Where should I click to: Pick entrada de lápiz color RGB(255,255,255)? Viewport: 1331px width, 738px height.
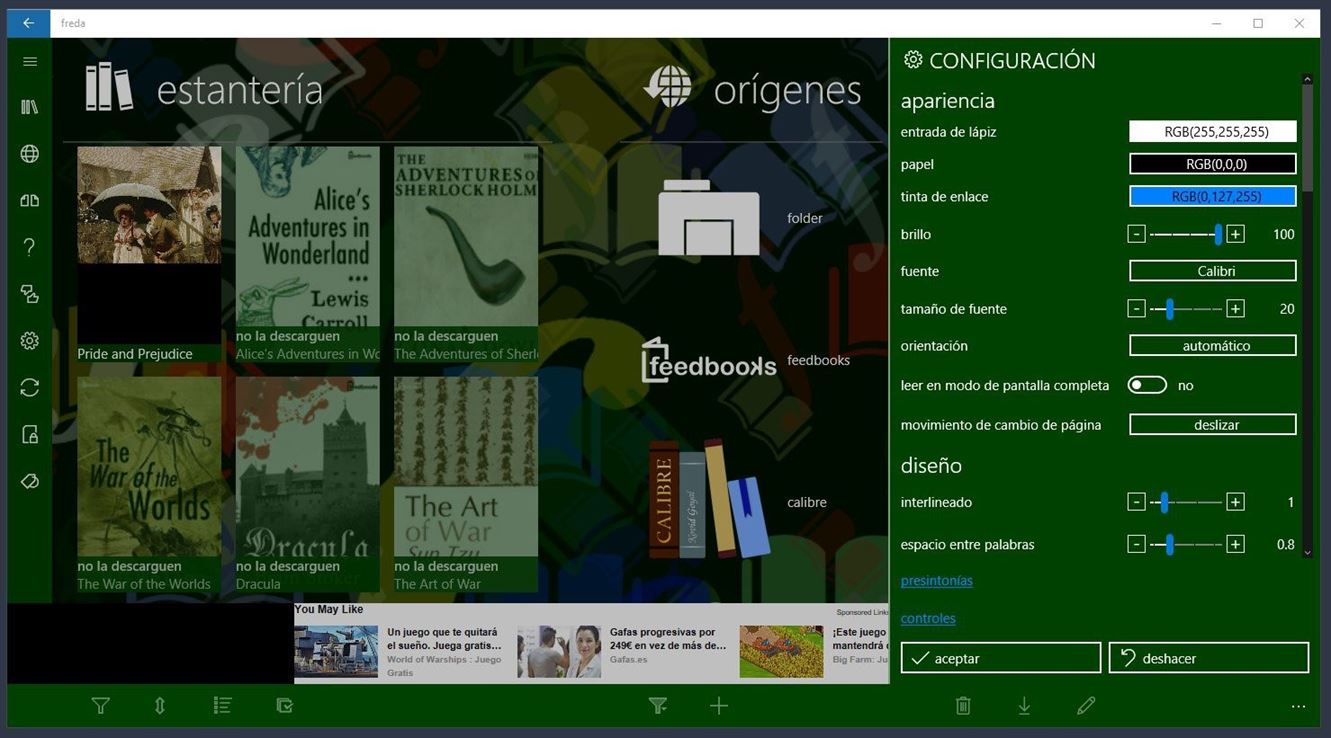1213,131
